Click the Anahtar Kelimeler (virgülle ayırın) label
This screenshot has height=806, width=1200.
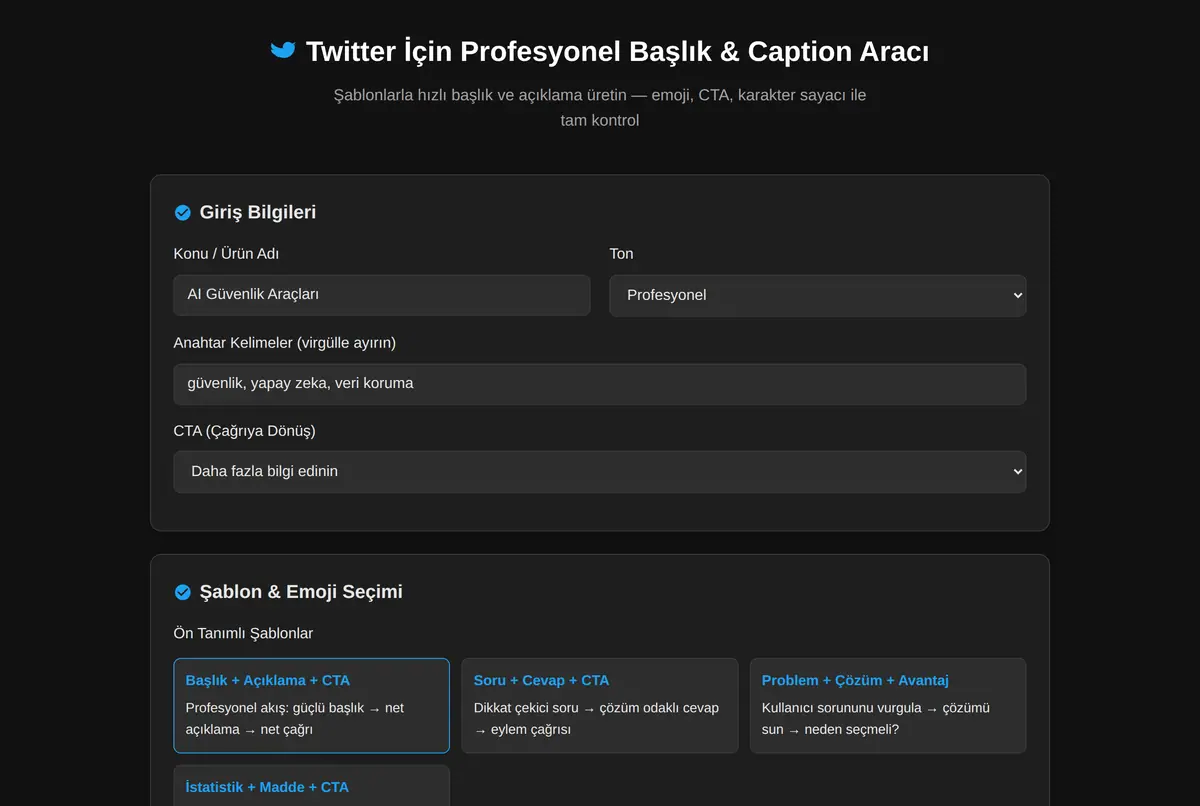pos(285,343)
